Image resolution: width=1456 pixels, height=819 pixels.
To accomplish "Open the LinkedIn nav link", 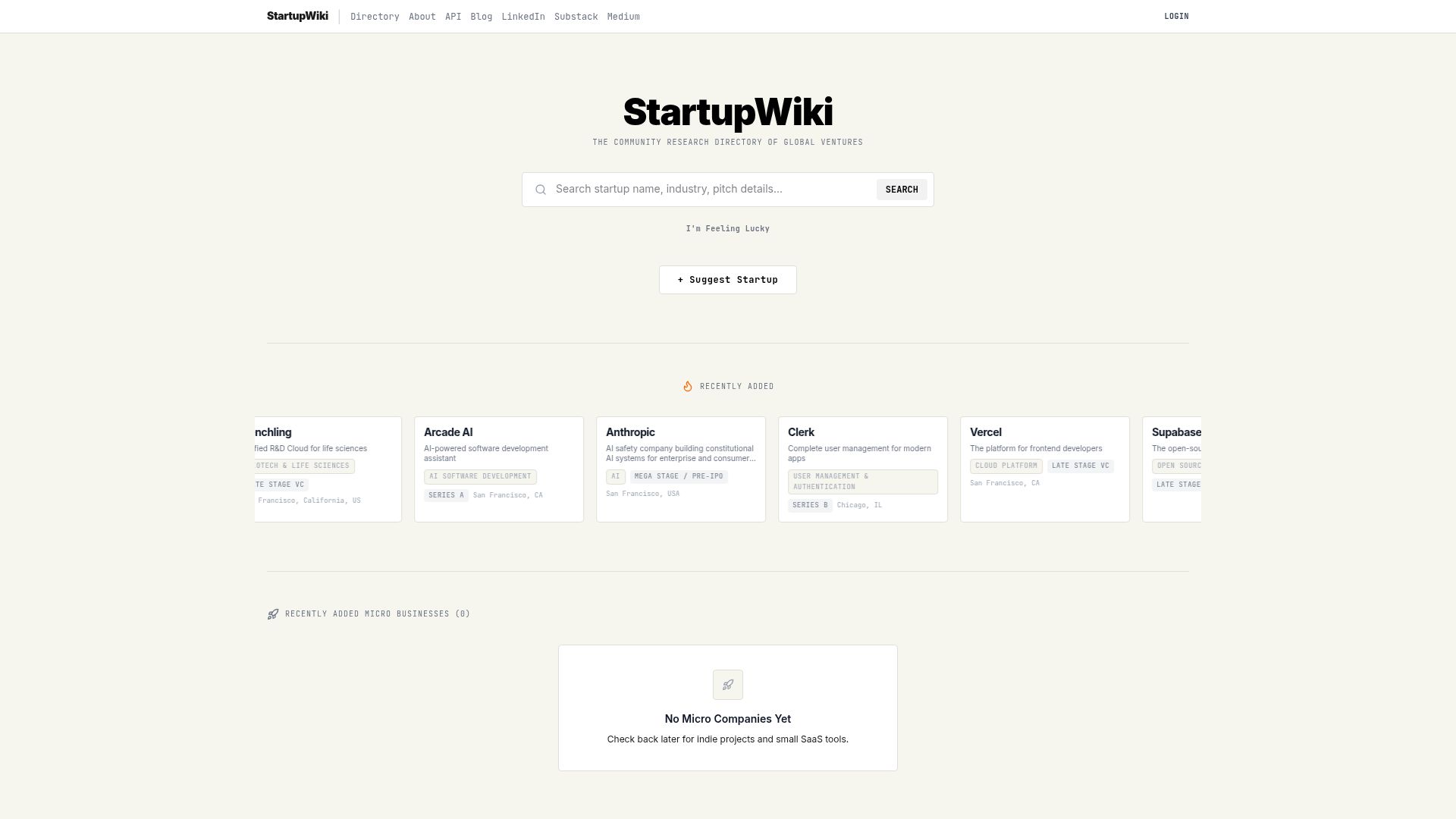I will click(x=523, y=17).
